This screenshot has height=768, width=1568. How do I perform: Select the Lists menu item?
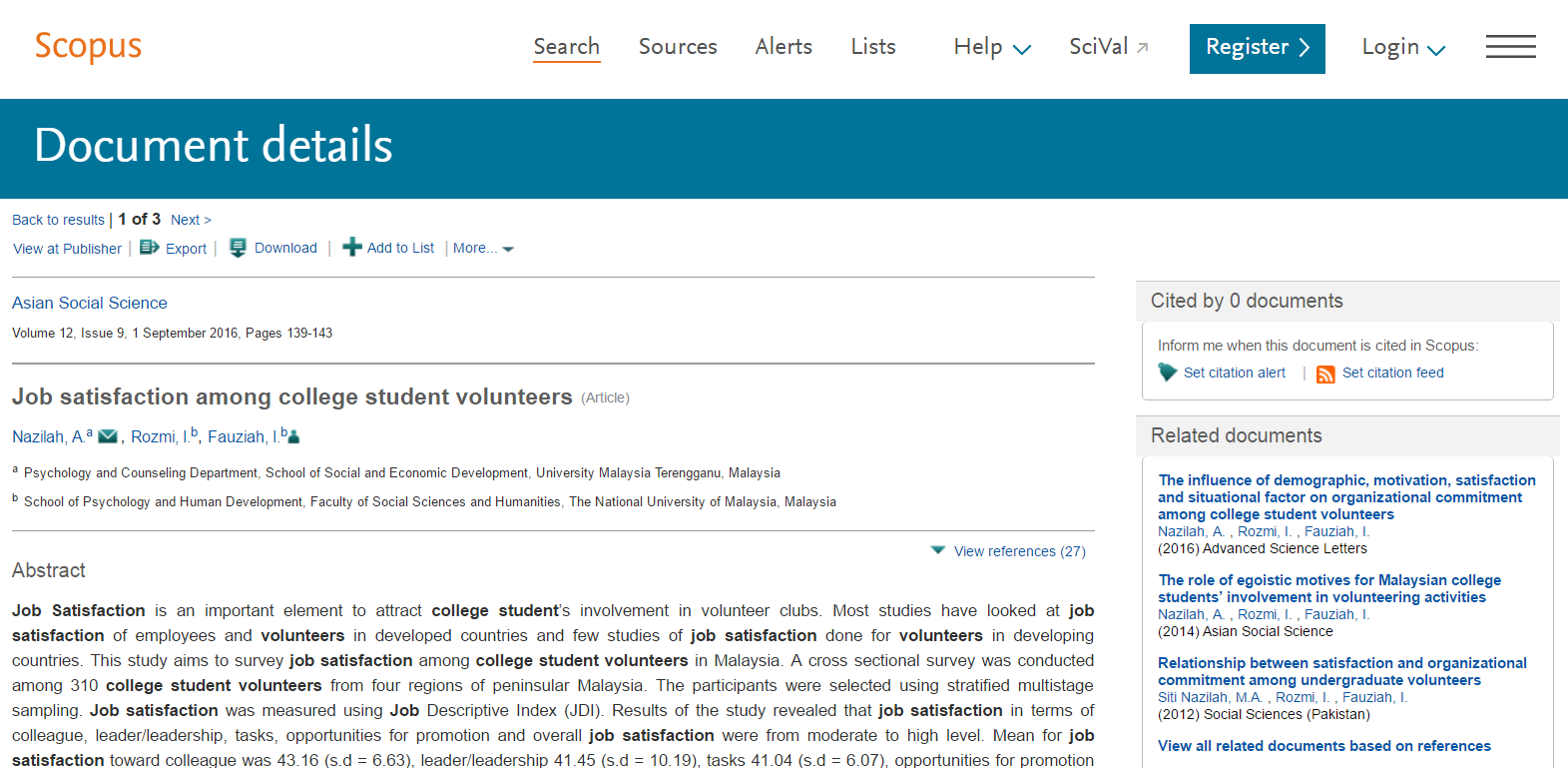873,47
